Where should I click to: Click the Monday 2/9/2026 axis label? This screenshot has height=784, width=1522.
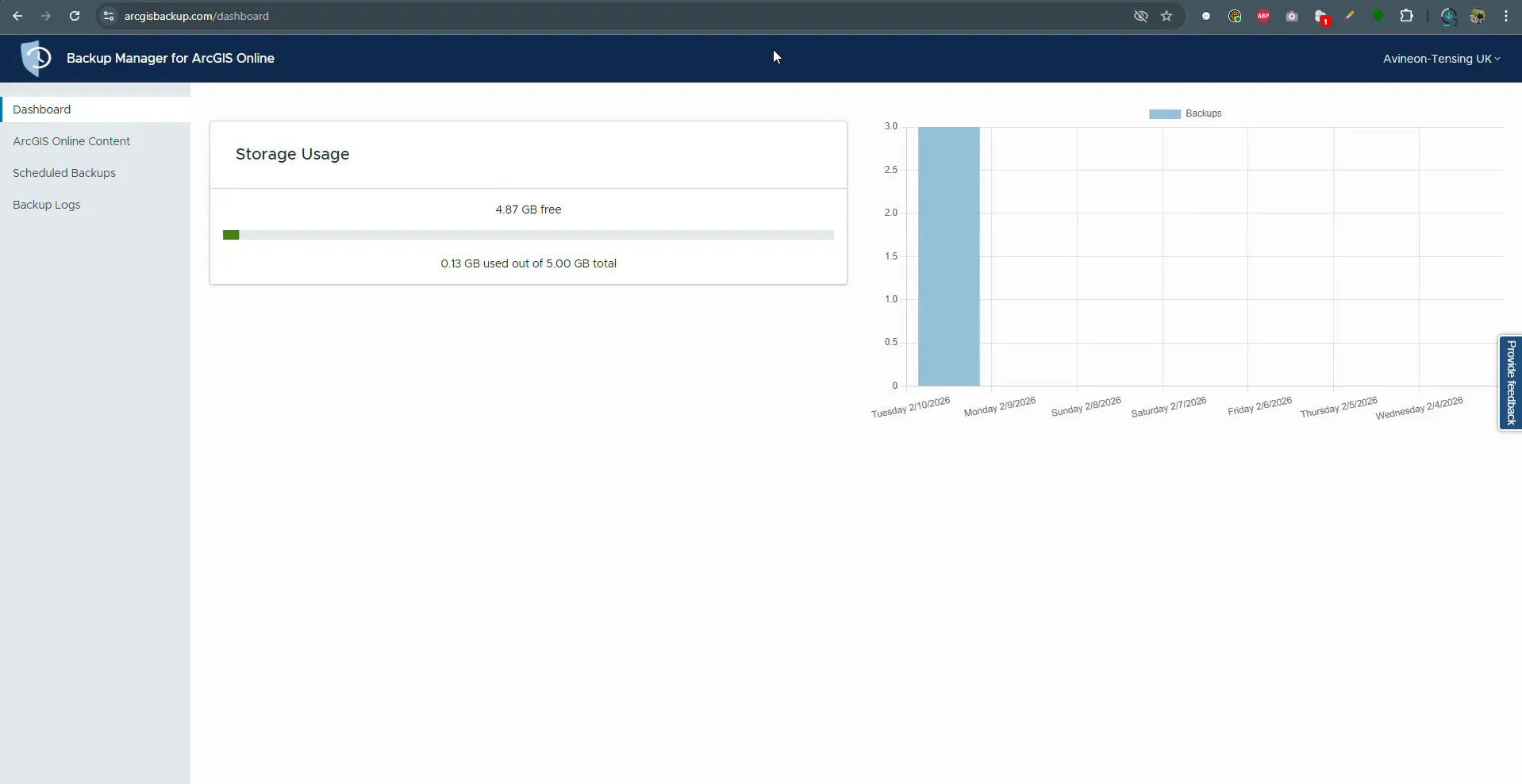click(1000, 407)
